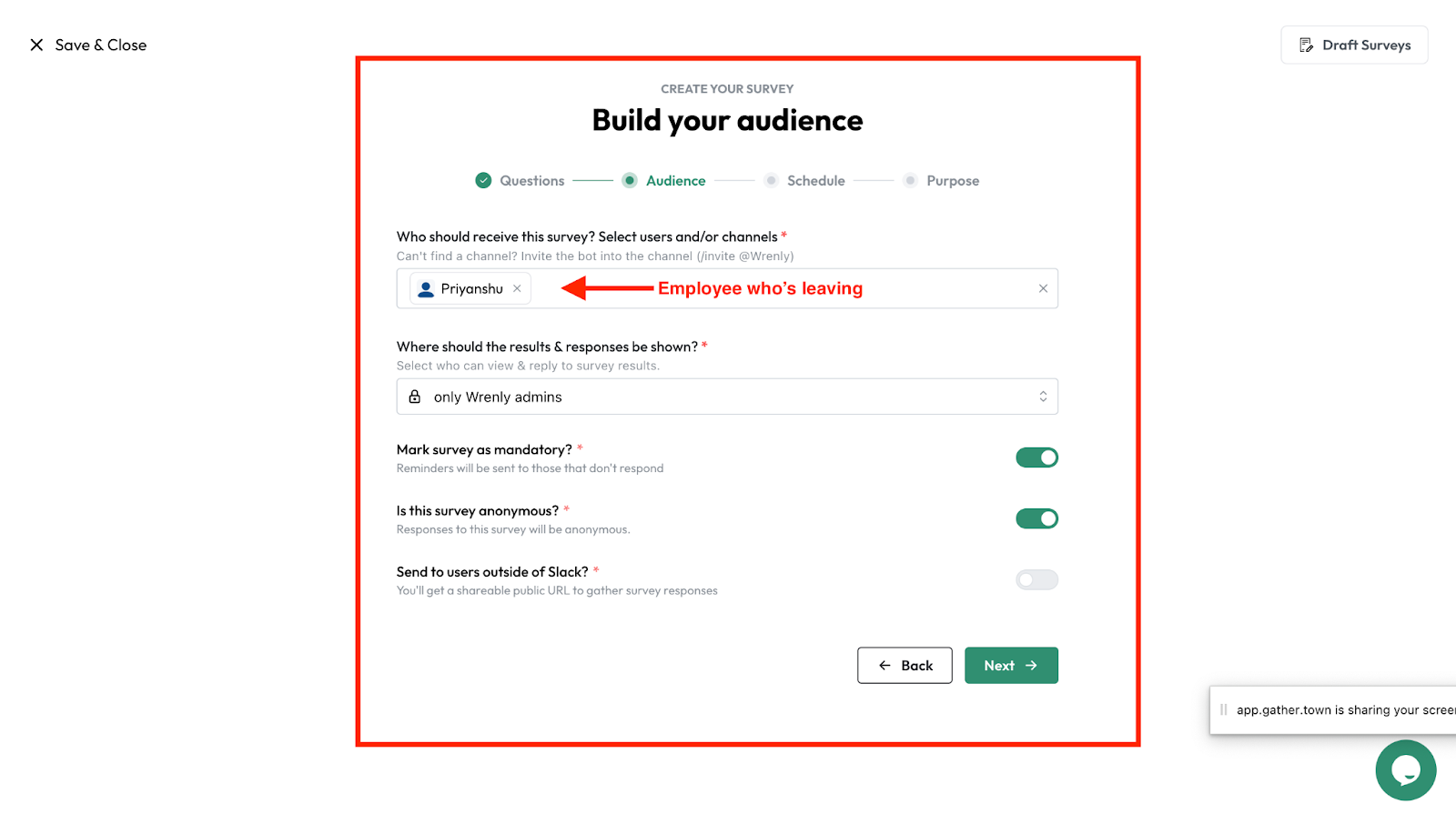Click the 'Save & Close' label
This screenshot has width=1456, height=814.
pos(100,45)
